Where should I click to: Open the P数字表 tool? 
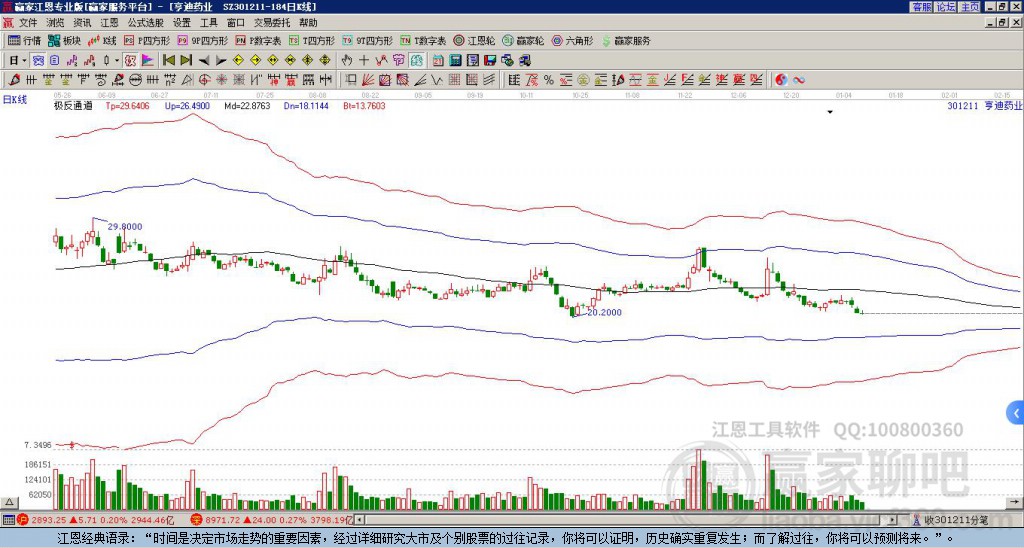[258, 40]
